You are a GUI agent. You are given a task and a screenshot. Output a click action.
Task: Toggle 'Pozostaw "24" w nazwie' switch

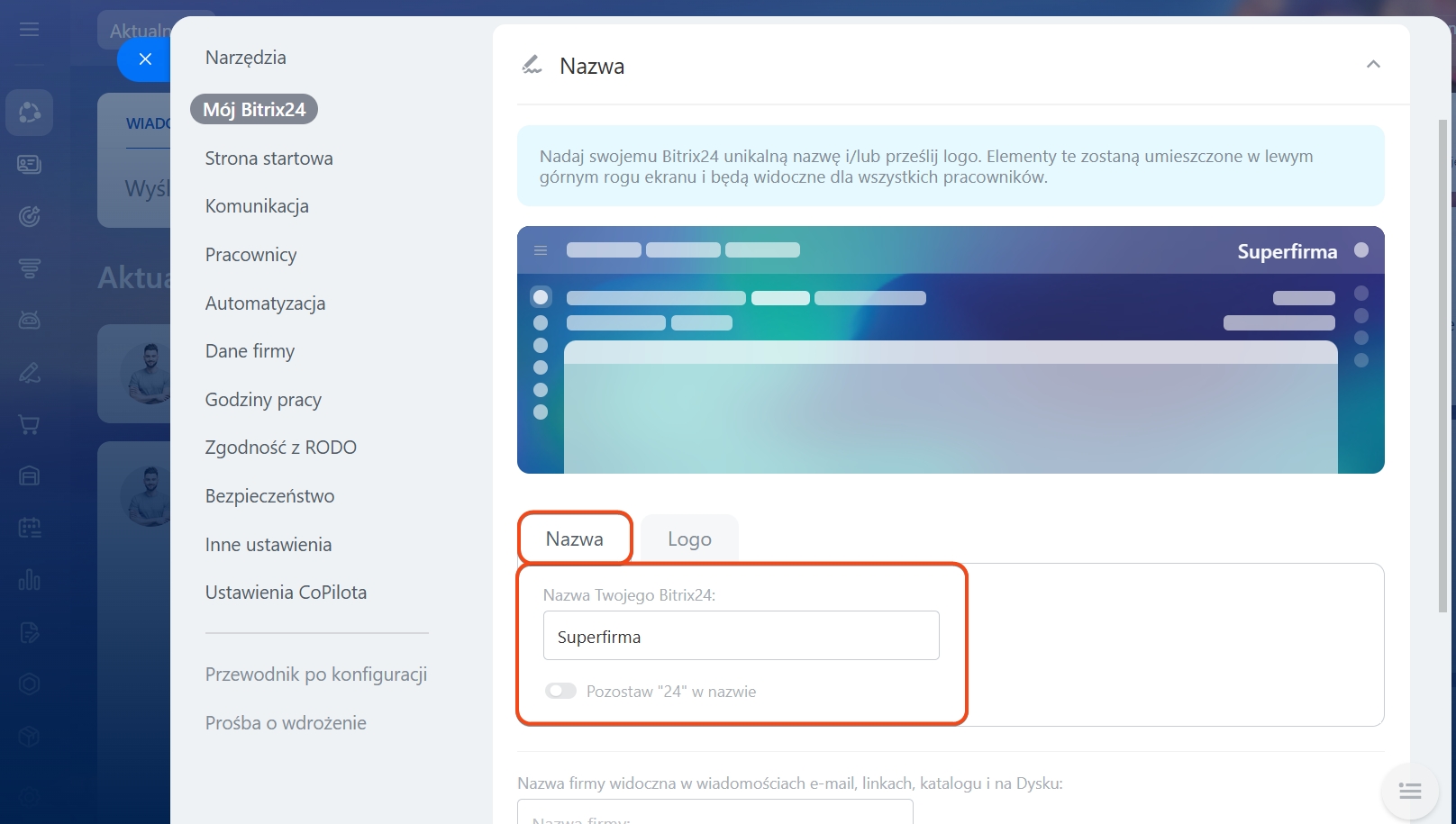560,691
